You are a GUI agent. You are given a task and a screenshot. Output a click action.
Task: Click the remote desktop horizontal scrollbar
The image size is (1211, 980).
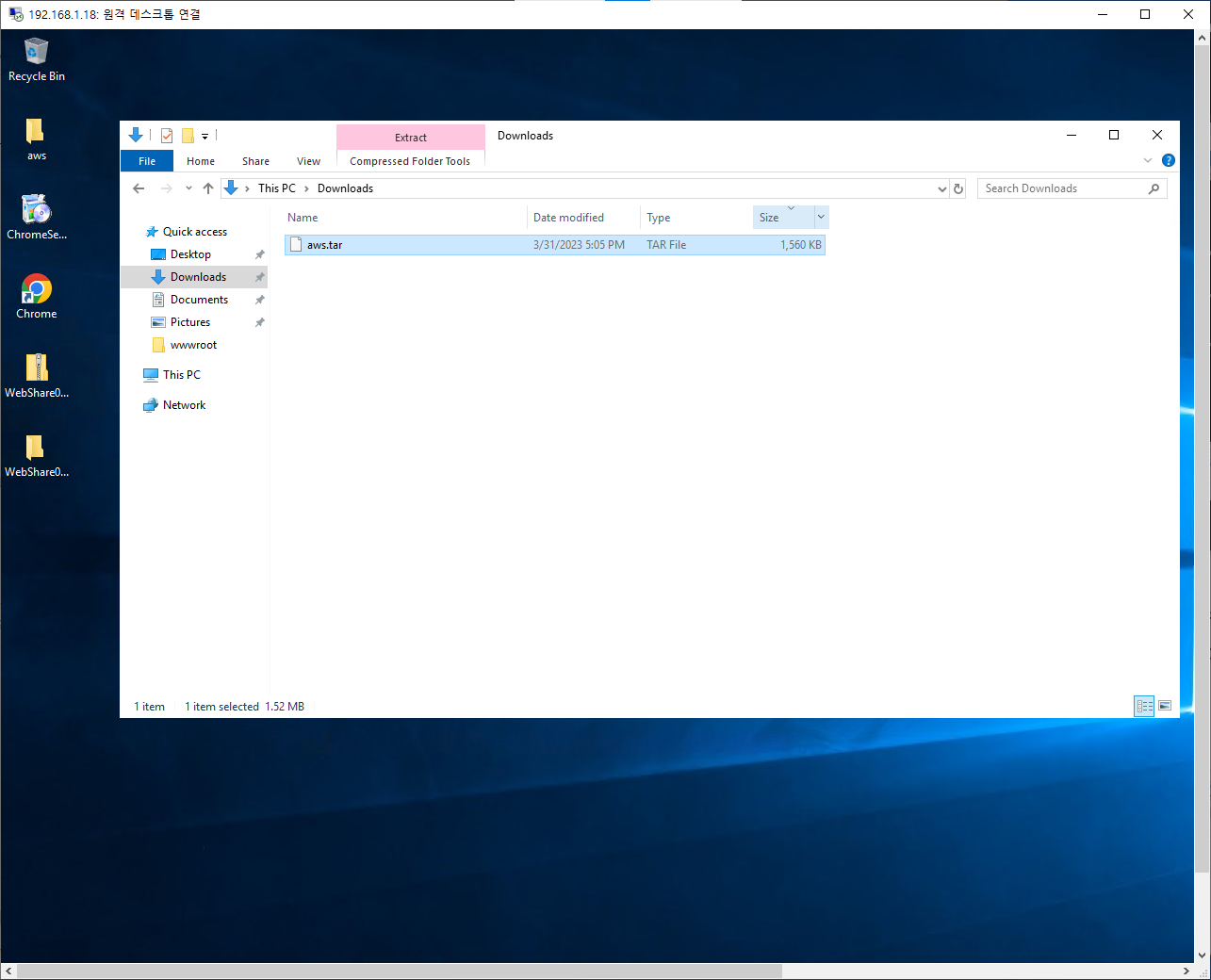point(400,972)
